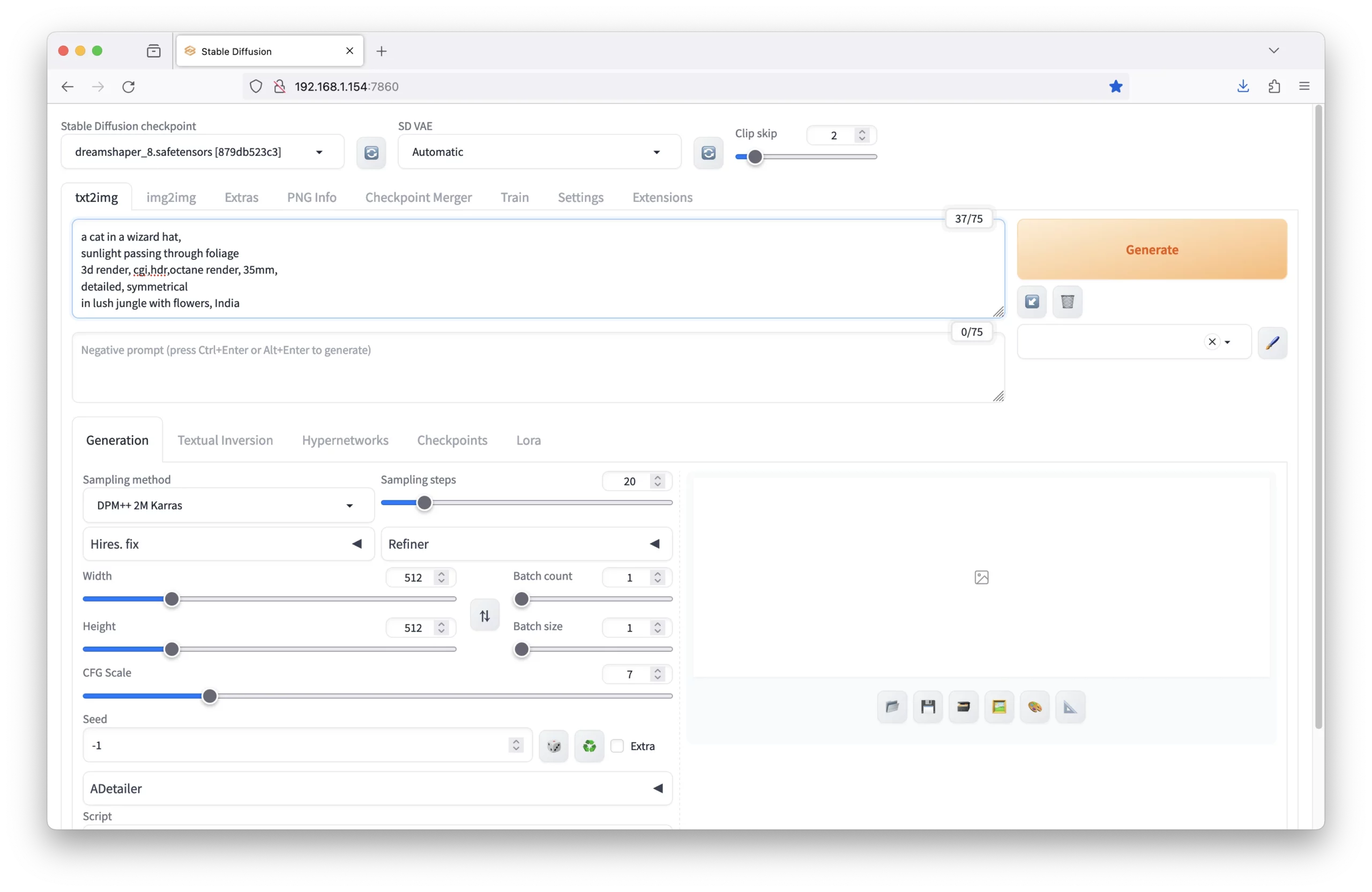Viewport: 1372px width, 892px height.
Task: Open the Sampling method dropdown
Action: (228, 505)
